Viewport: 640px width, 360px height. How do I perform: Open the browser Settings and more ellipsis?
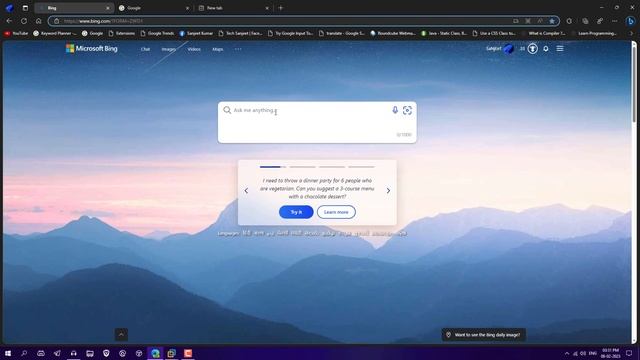tap(615, 21)
